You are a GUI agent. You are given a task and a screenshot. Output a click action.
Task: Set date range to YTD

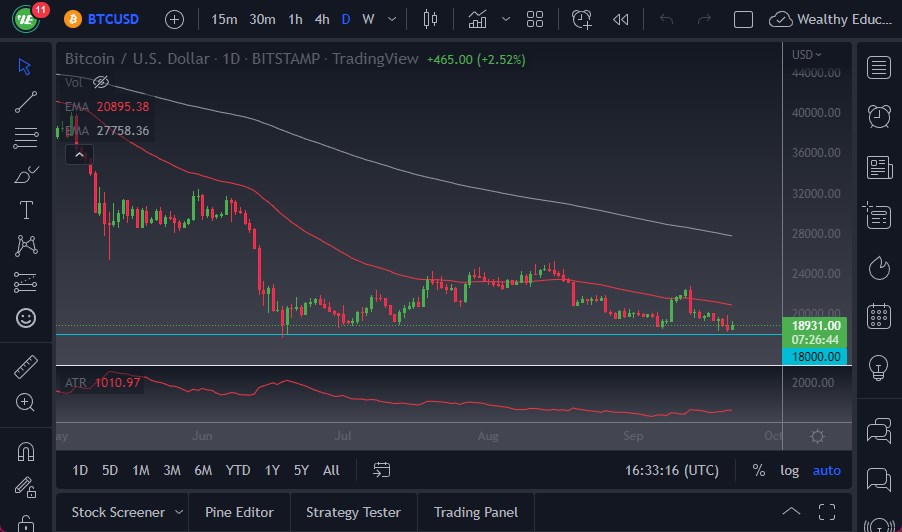(238, 470)
